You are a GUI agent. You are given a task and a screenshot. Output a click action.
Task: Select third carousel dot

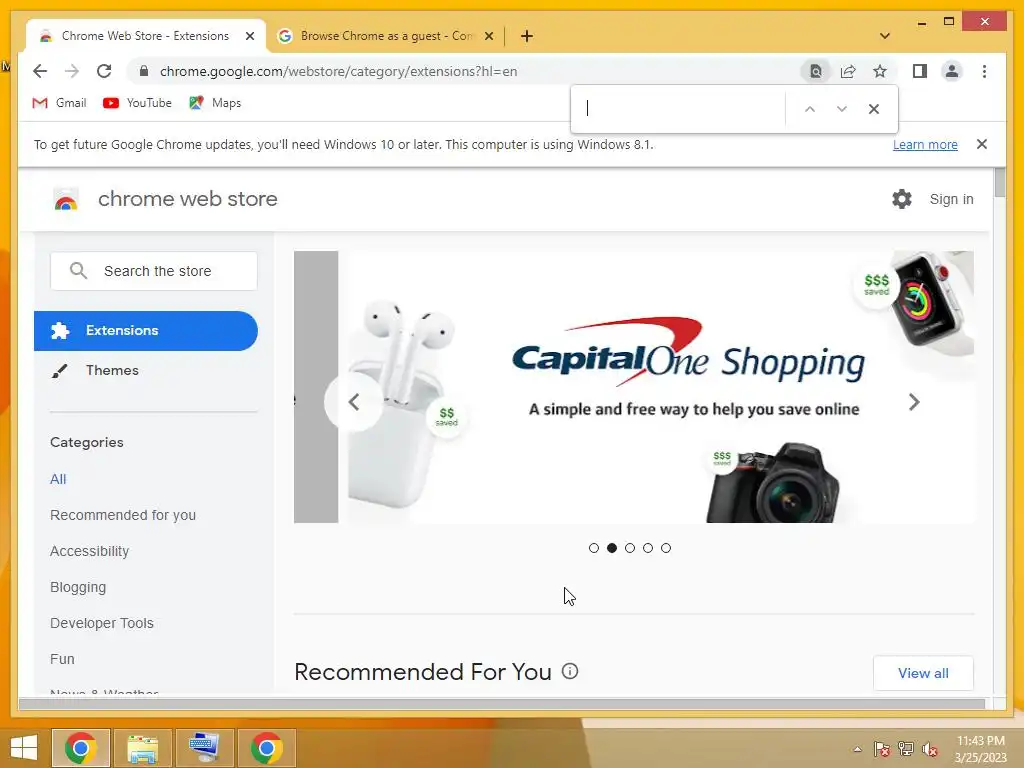[630, 548]
